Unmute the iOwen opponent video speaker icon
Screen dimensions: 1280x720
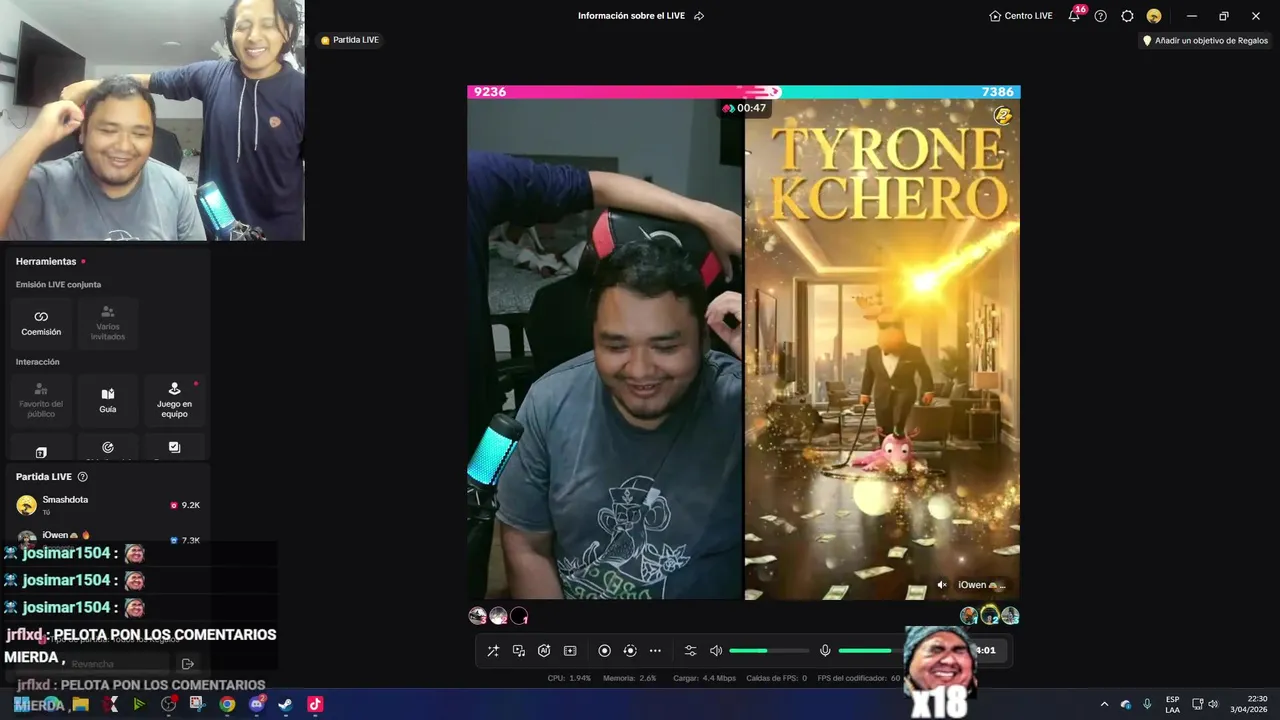click(x=941, y=585)
